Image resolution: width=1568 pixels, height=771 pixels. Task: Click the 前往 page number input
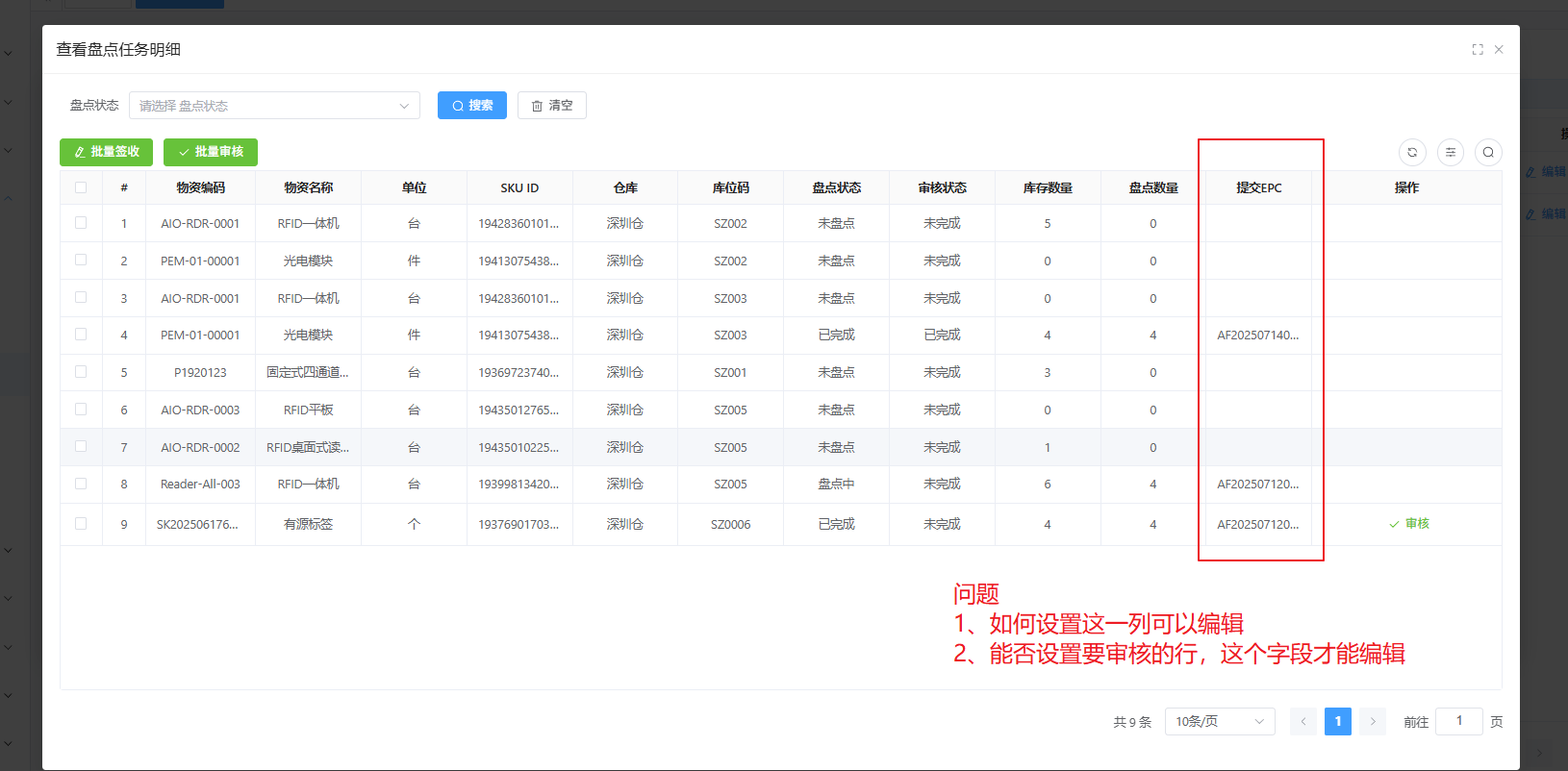click(x=1459, y=721)
